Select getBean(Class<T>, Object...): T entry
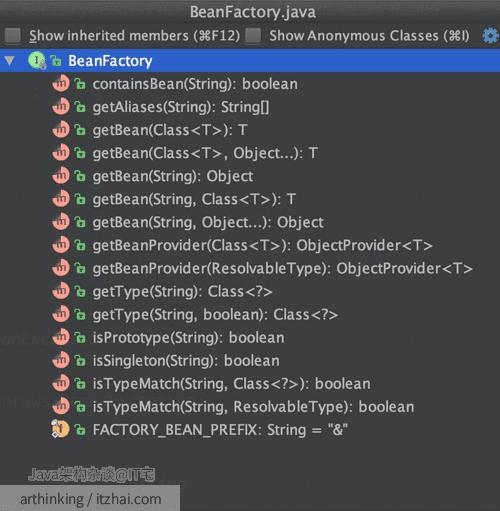500x511 pixels. (x=205, y=153)
